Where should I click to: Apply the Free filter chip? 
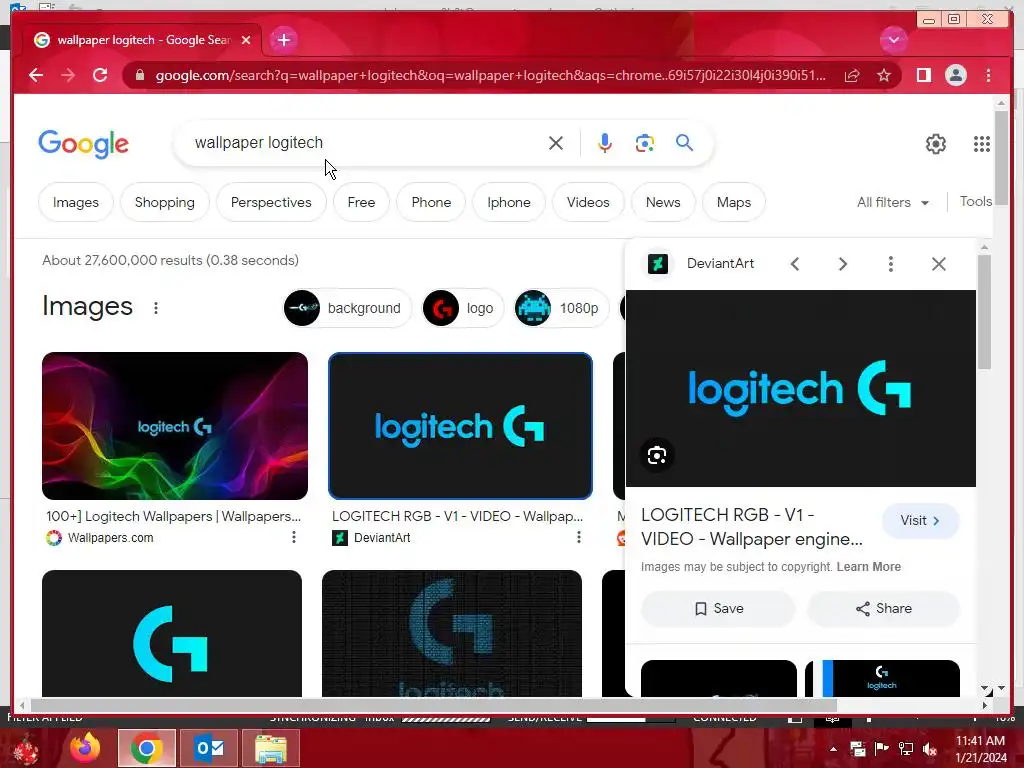coord(361,202)
